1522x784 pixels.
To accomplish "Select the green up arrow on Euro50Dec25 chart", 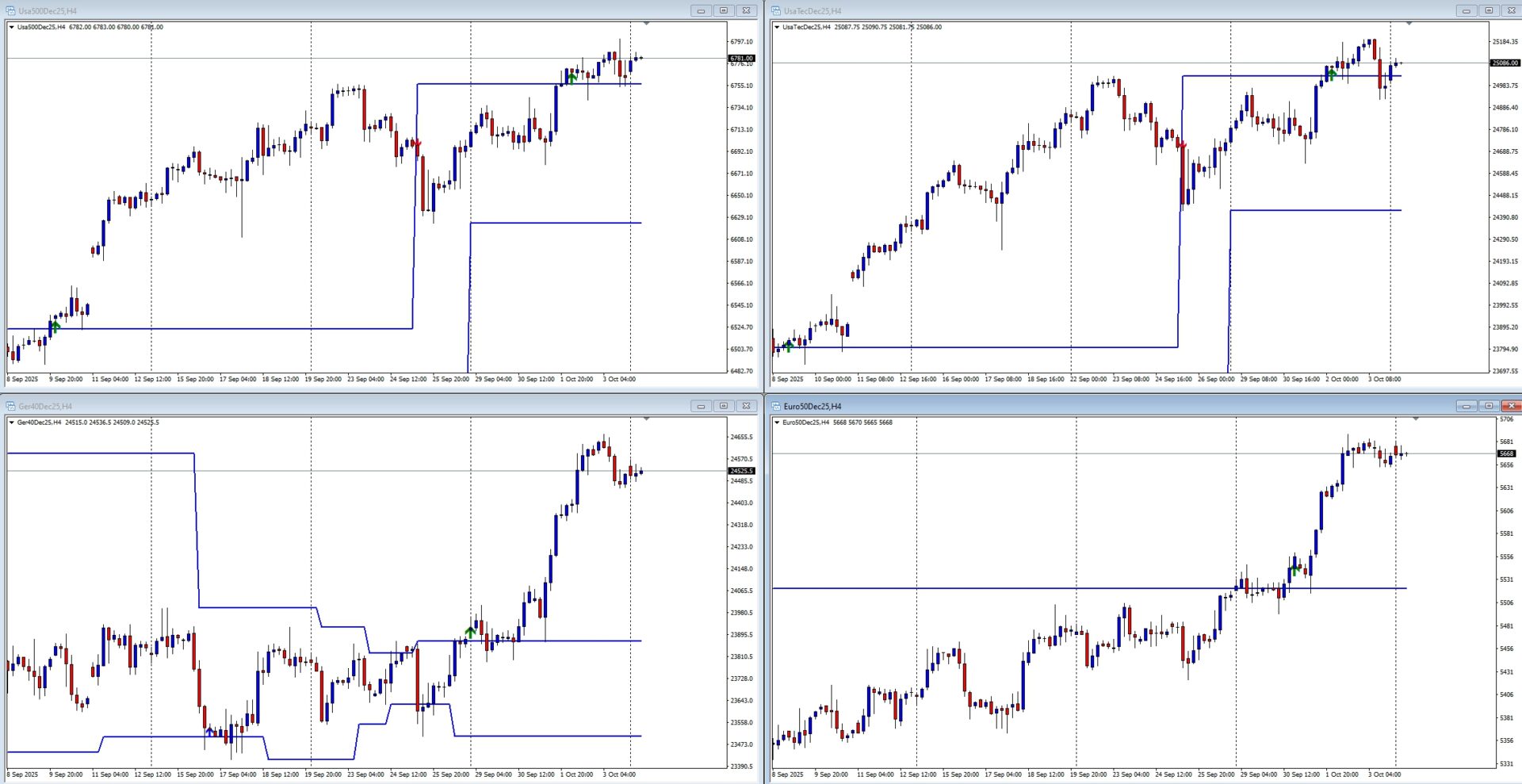I will (x=1295, y=569).
